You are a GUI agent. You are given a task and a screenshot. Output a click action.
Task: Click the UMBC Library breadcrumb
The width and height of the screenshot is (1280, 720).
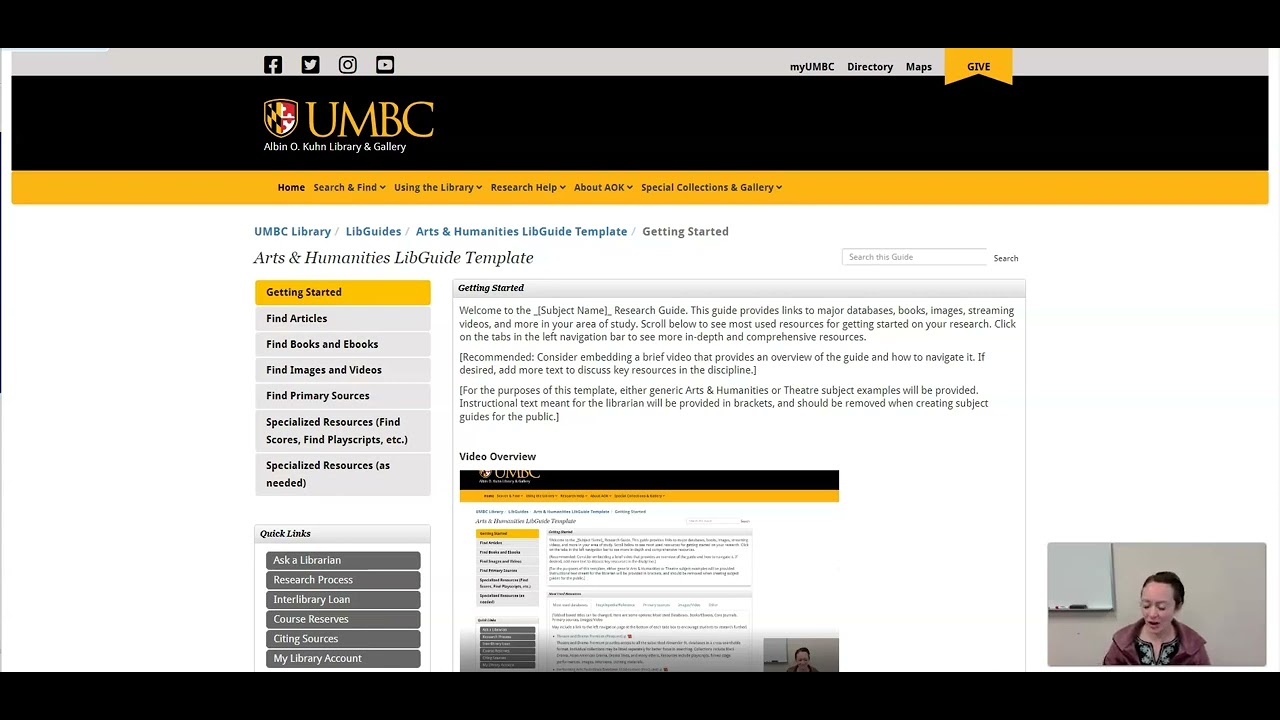coord(292,231)
